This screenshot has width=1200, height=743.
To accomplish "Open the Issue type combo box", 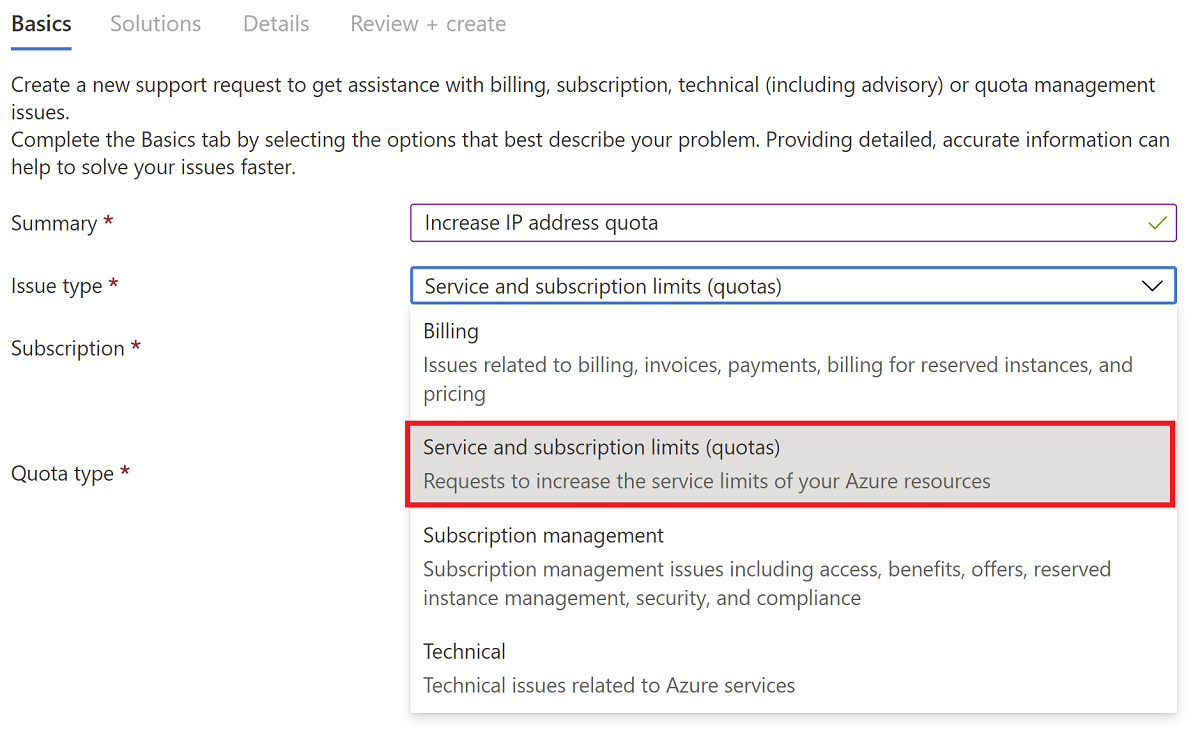I will click(780, 286).
